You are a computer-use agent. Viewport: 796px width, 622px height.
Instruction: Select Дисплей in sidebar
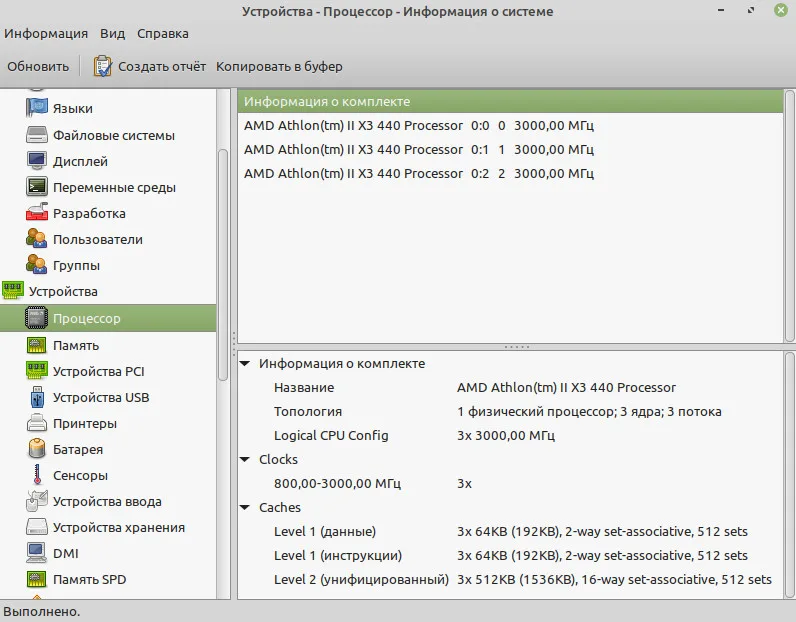pos(80,161)
